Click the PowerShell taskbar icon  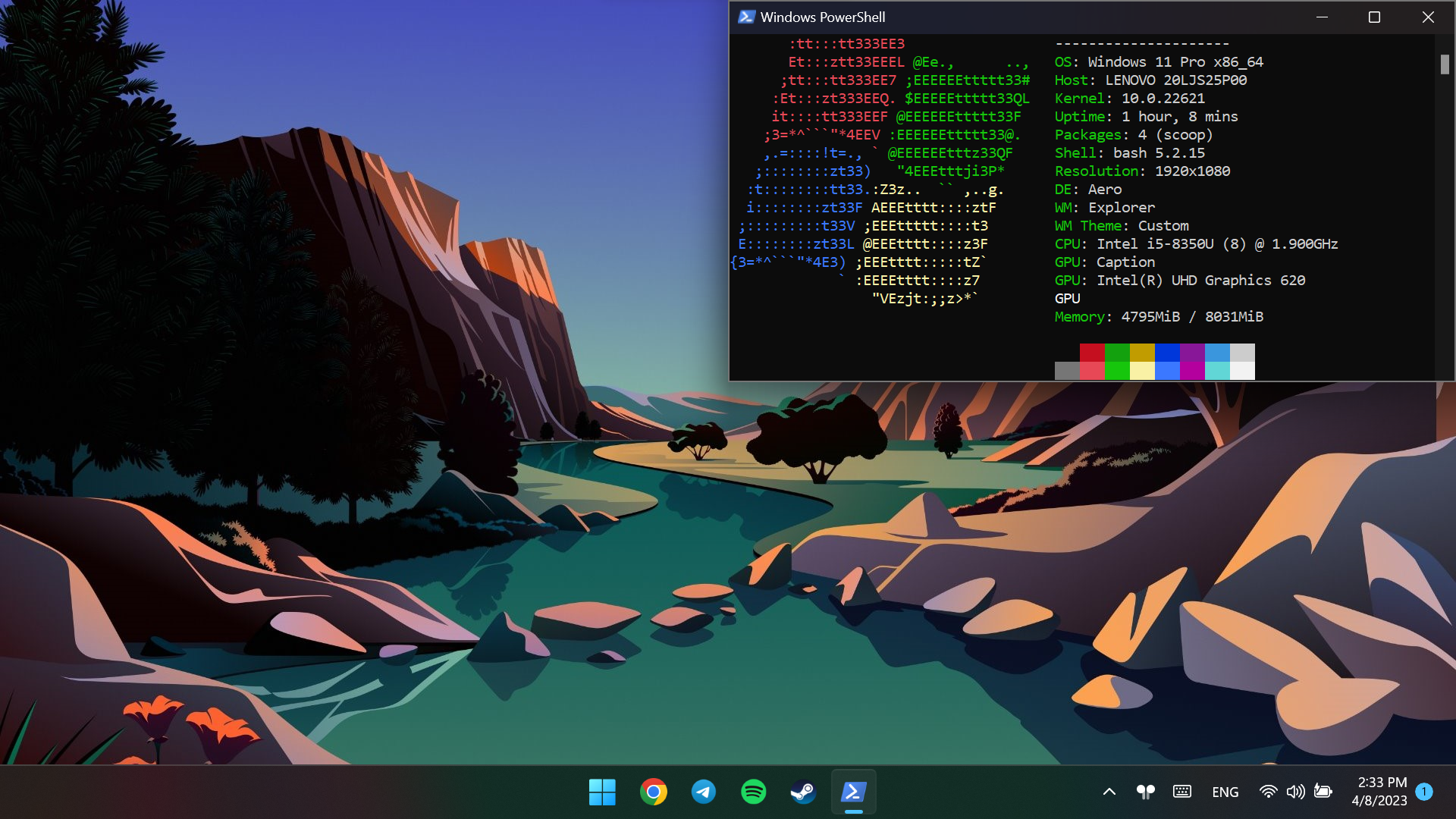[853, 792]
